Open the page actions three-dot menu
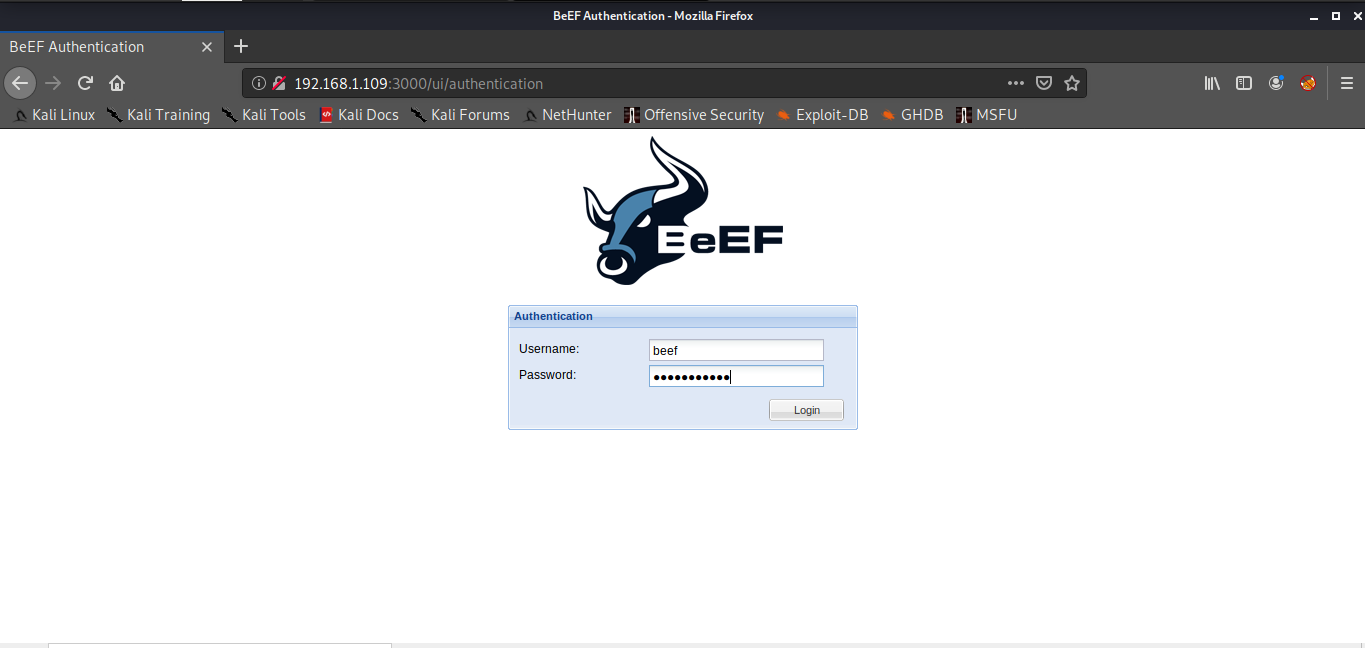 pos(1016,84)
